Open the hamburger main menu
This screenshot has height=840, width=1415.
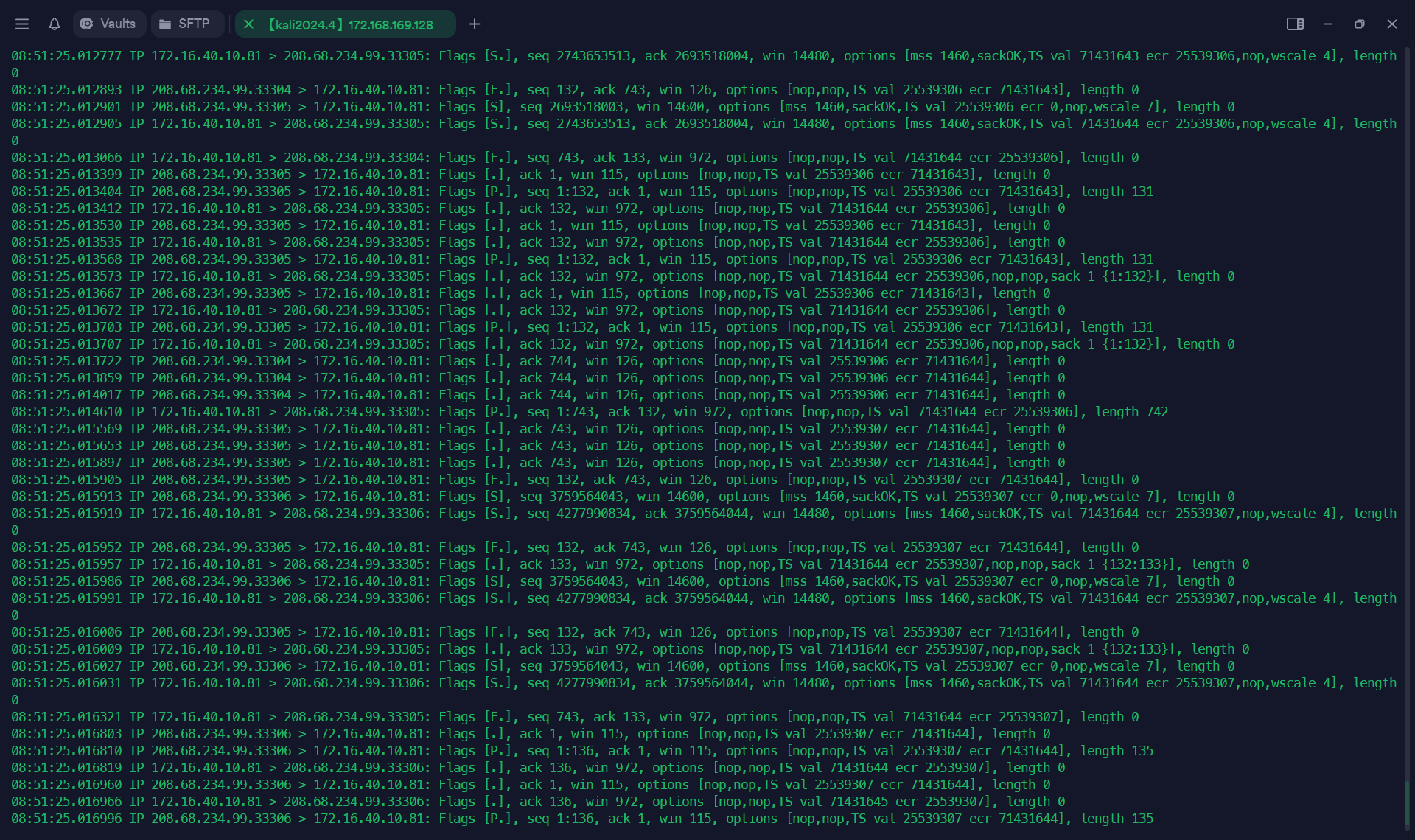pos(22,24)
